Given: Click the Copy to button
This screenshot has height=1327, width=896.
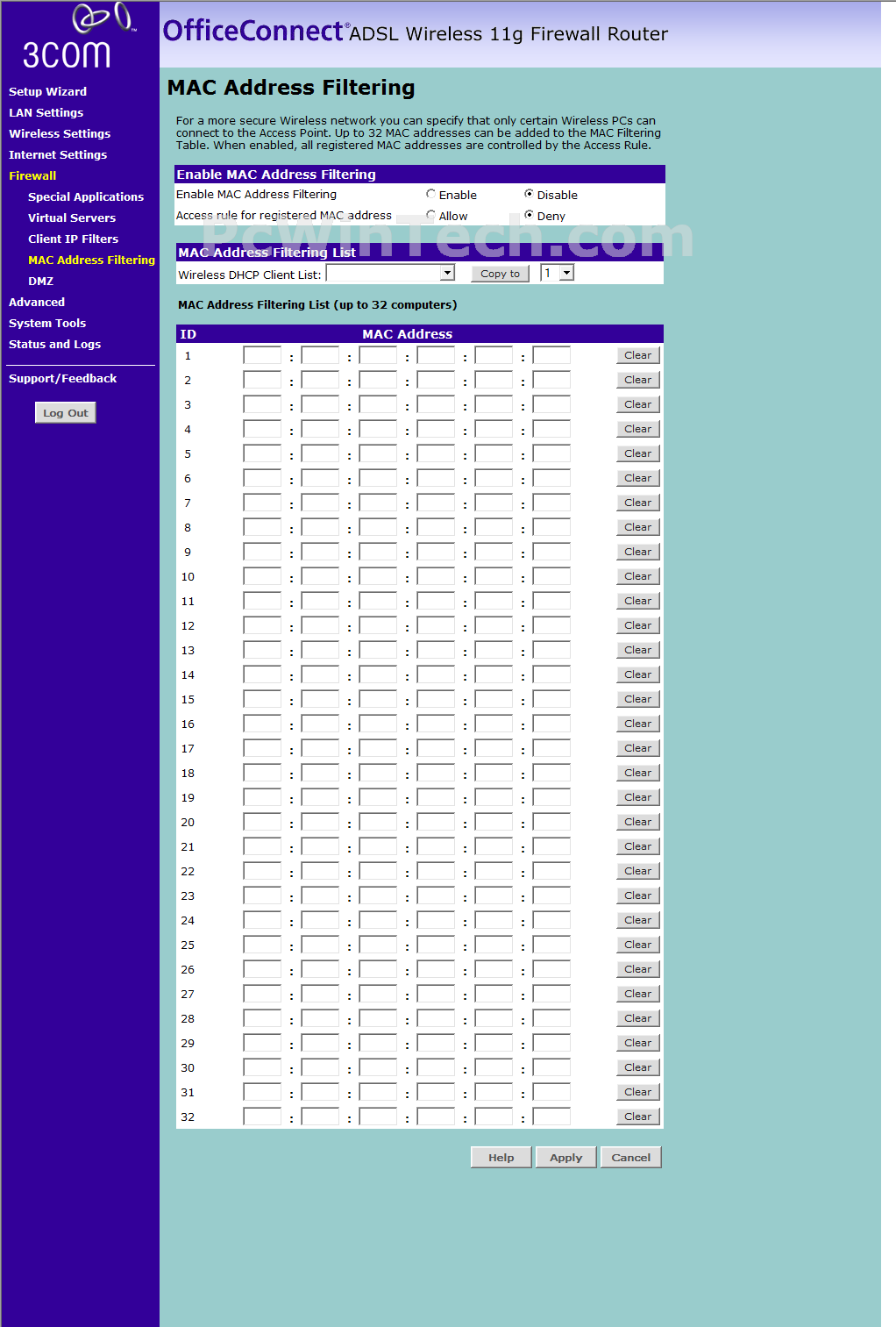Looking at the screenshot, I should click(x=500, y=274).
